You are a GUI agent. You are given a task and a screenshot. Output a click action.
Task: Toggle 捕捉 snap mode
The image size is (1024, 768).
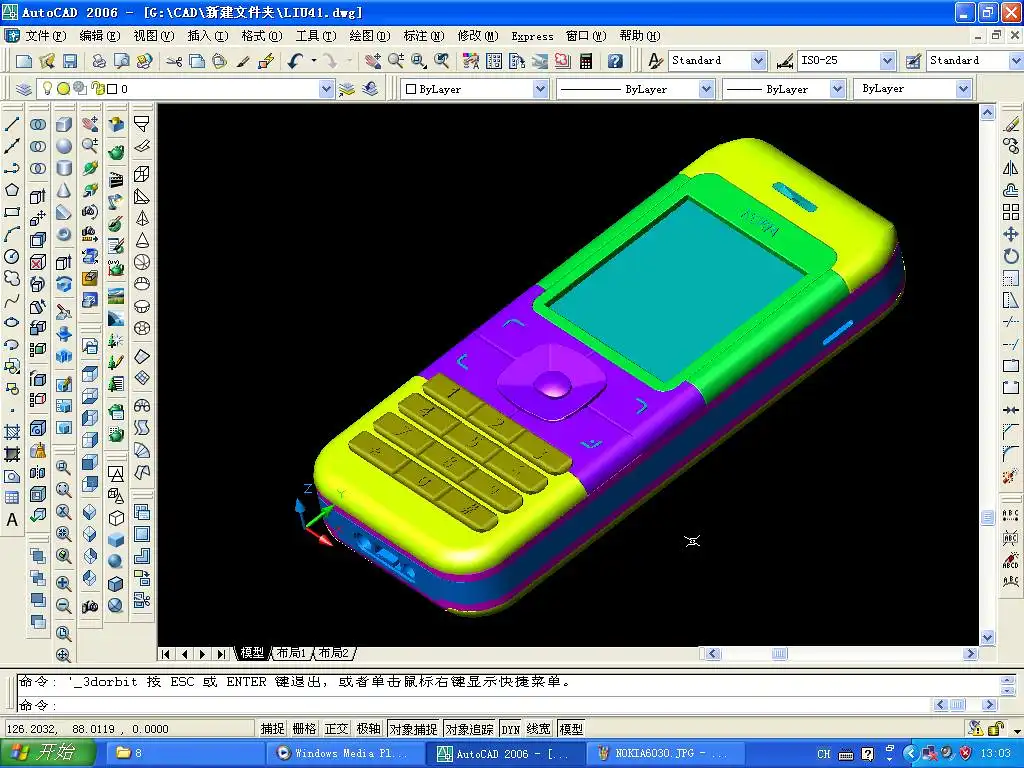(x=272, y=728)
